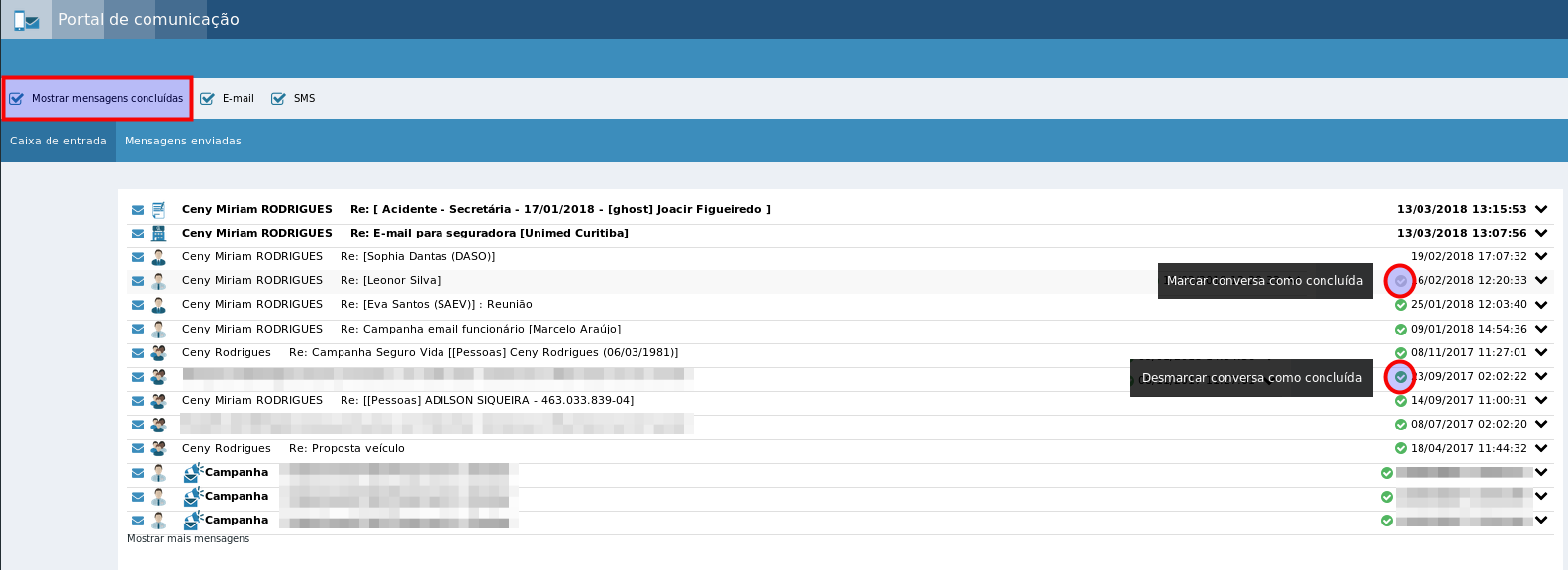Unmark concluded conversation dated 09/2017 02:02:22

(1400, 377)
